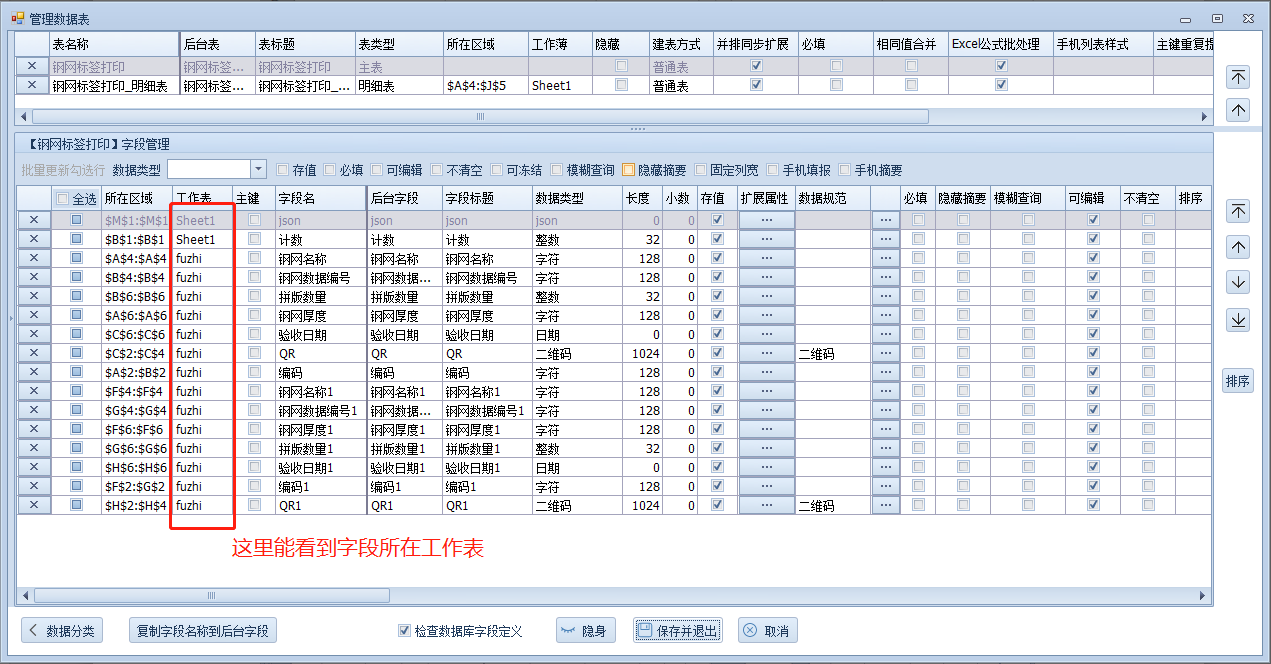The width and height of the screenshot is (1271, 664).
Task: Delete the 钢网标签打印_明细表 row with its X icon
Action: coord(33,86)
